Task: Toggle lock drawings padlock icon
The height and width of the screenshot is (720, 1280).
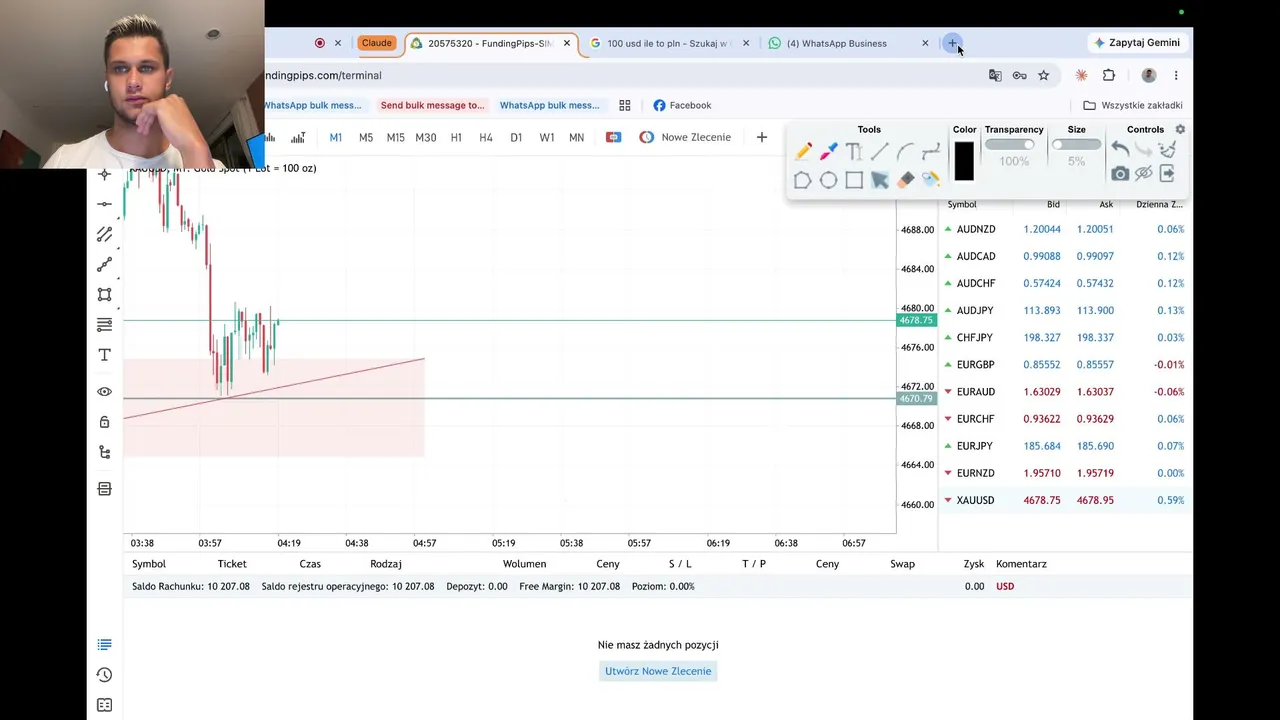Action: 104,422
